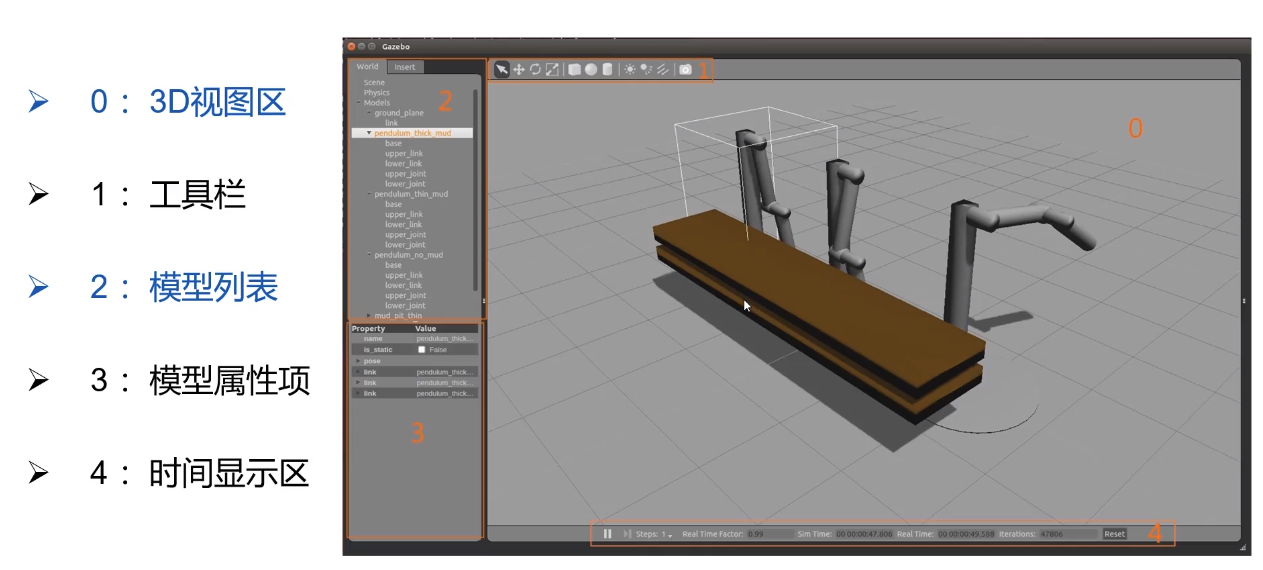The image size is (1263, 570).
Task: Collapse the pendulum_no_mud node arrow
Action: 368,255
